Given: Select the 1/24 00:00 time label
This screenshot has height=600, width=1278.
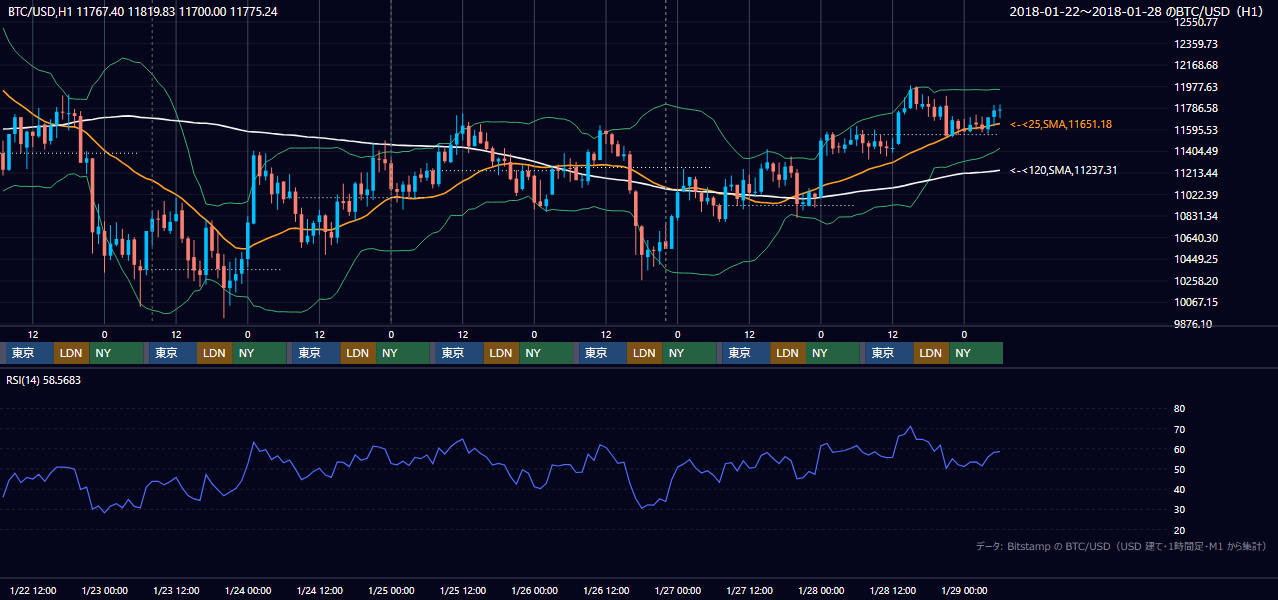Looking at the screenshot, I should pos(247,590).
